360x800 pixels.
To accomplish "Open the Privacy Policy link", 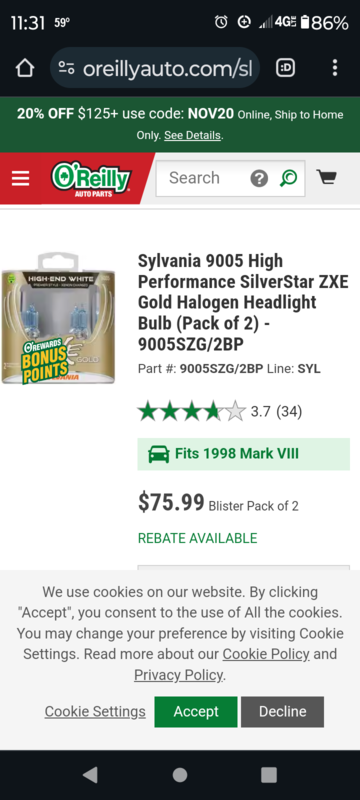I will tap(179, 676).
